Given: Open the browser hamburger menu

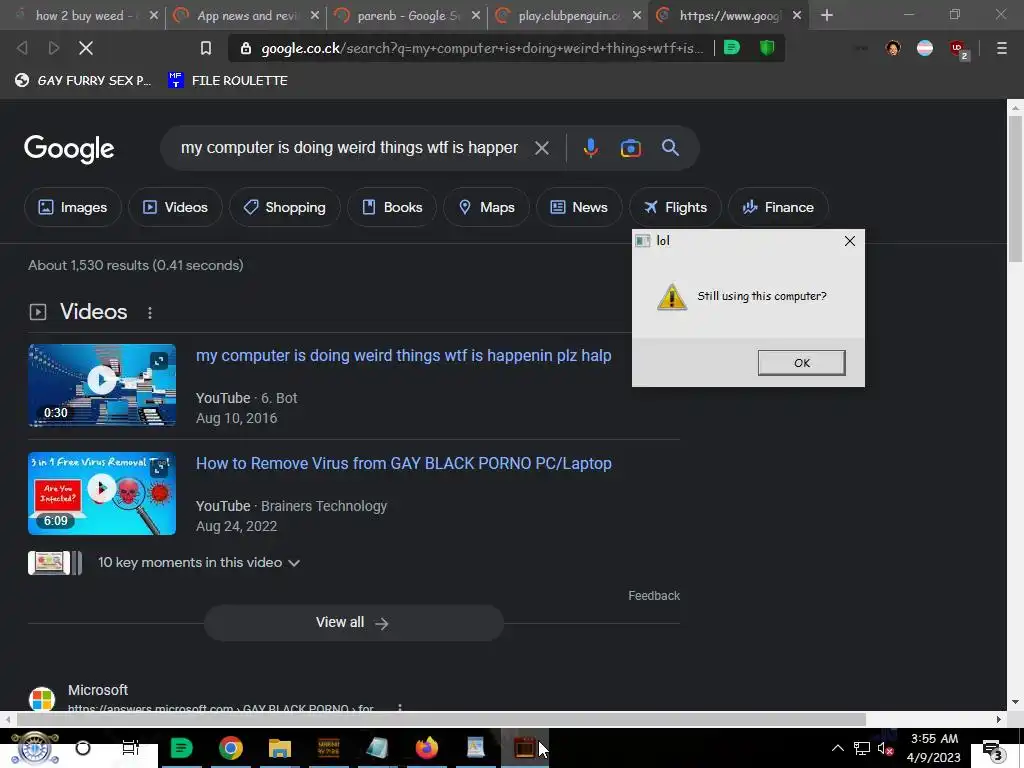Looking at the screenshot, I should pos(1002,48).
